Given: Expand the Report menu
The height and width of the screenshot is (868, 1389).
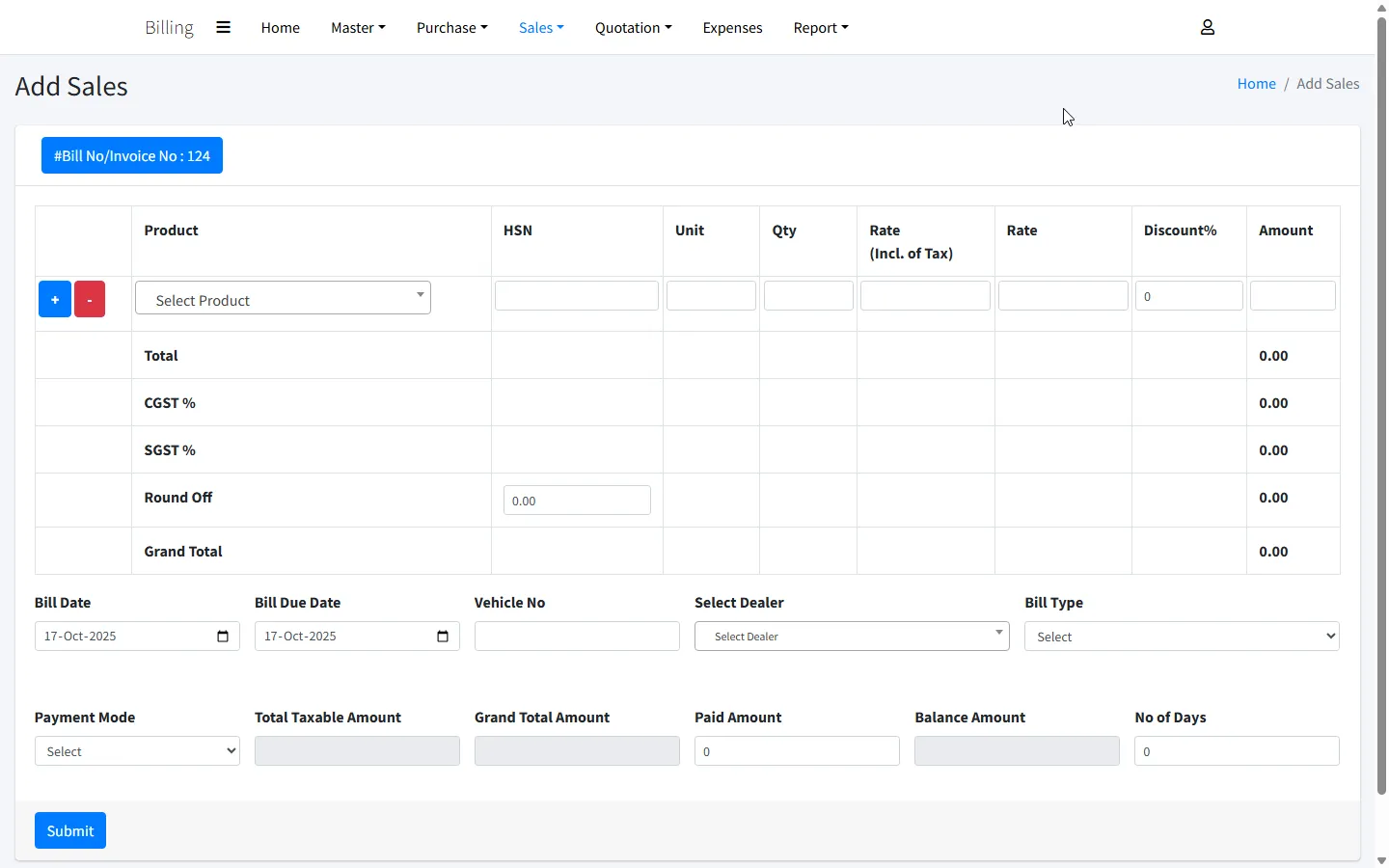Looking at the screenshot, I should [x=820, y=28].
